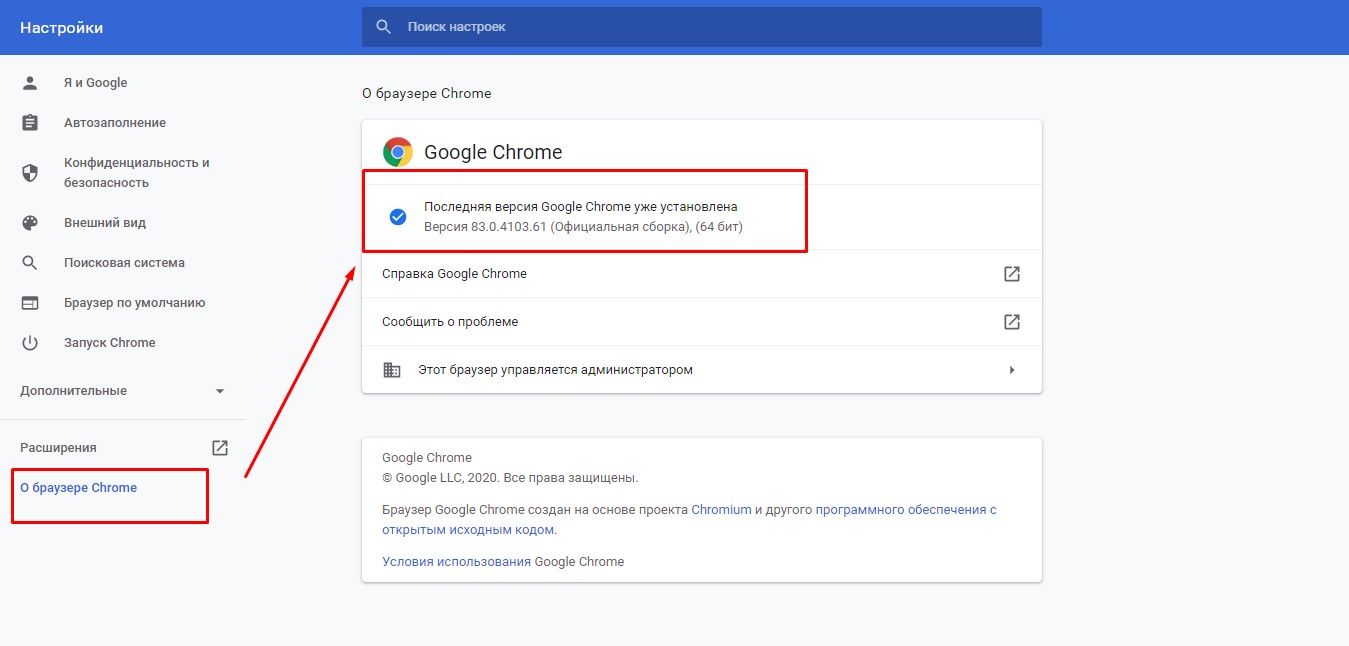This screenshot has width=1349, height=646.
Task: Open the Chromium project link
Action: (x=721, y=510)
